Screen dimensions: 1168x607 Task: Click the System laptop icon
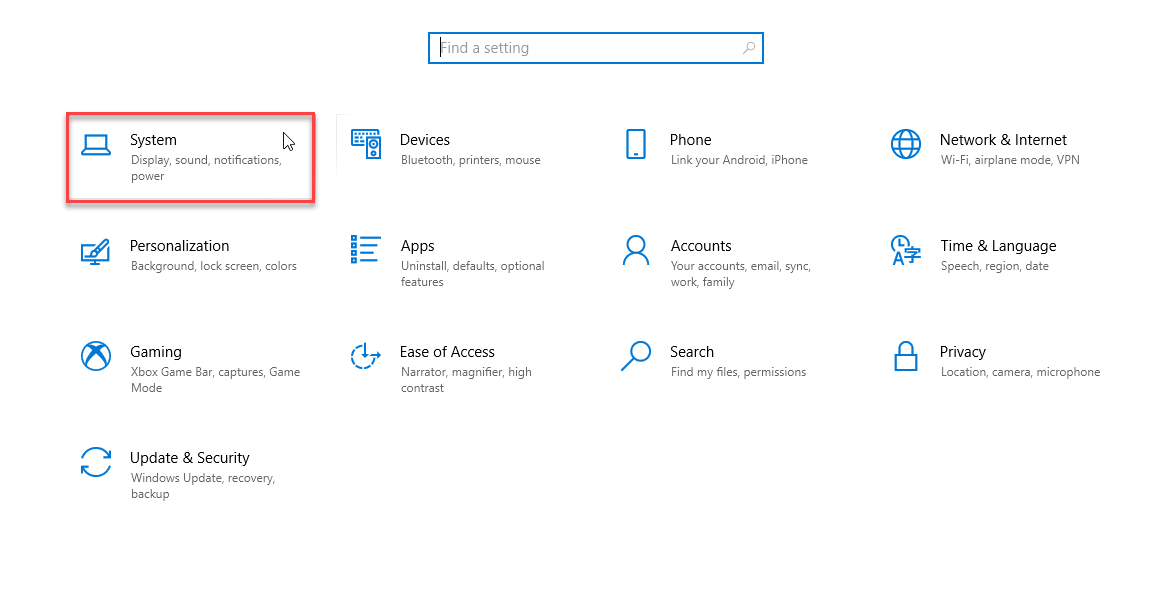96,145
